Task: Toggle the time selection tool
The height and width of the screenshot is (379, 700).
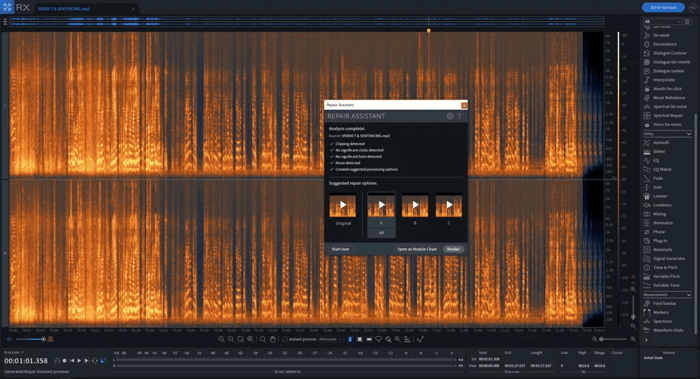Action: click(x=350, y=339)
